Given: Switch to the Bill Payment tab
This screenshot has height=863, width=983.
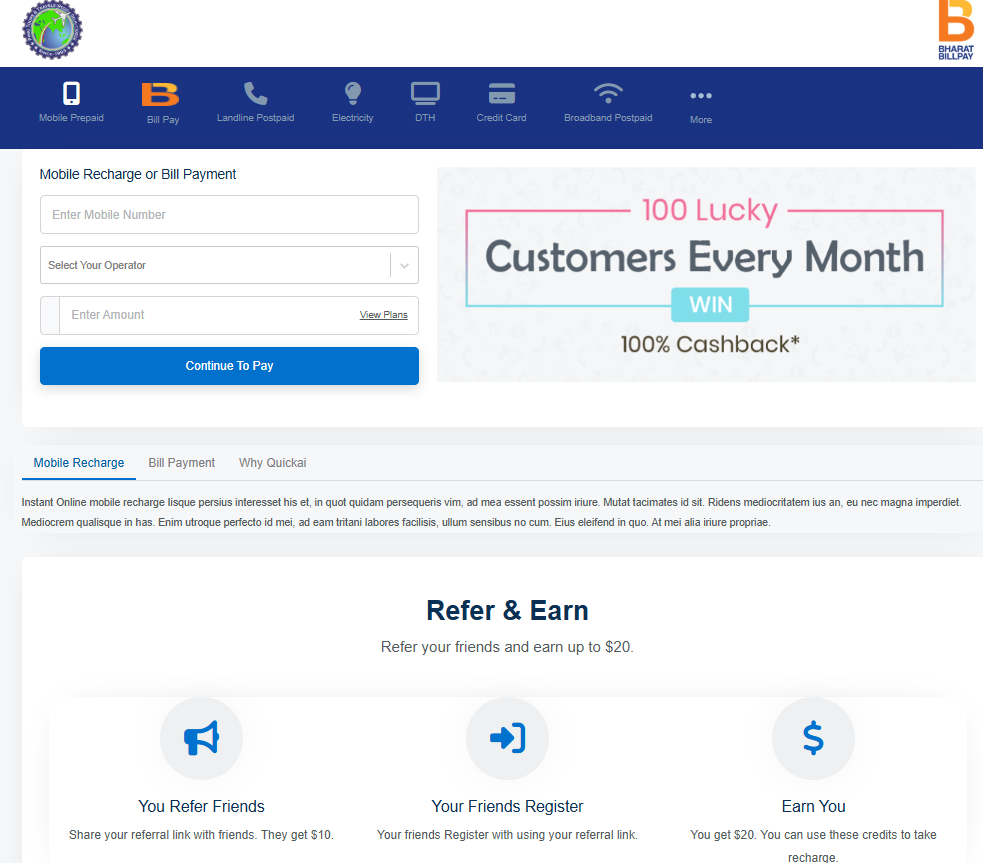Looking at the screenshot, I should (182, 463).
